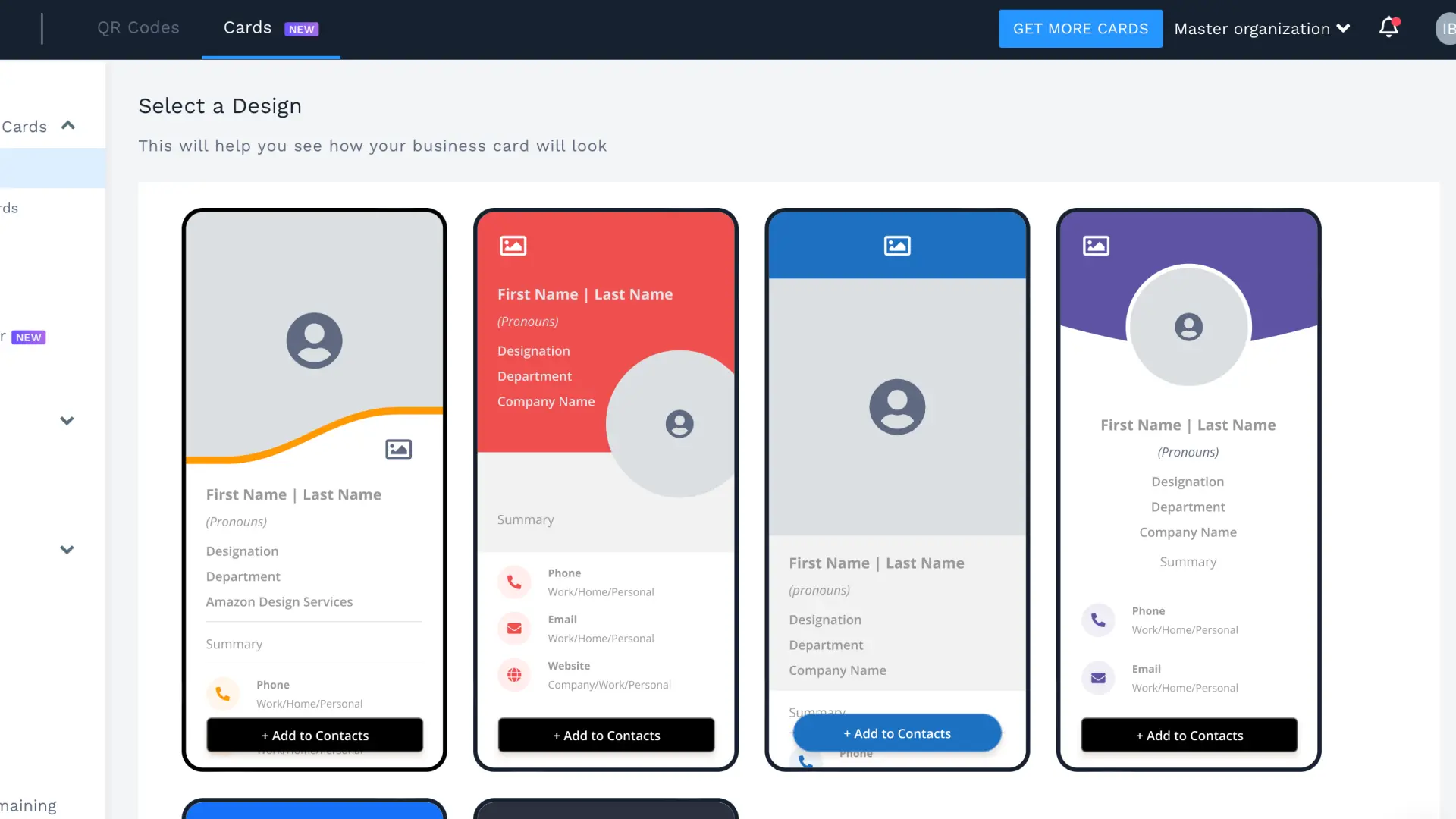1456x819 pixels.
Task: Click QR Codes tab in navigation
Action: click(138, 27)
